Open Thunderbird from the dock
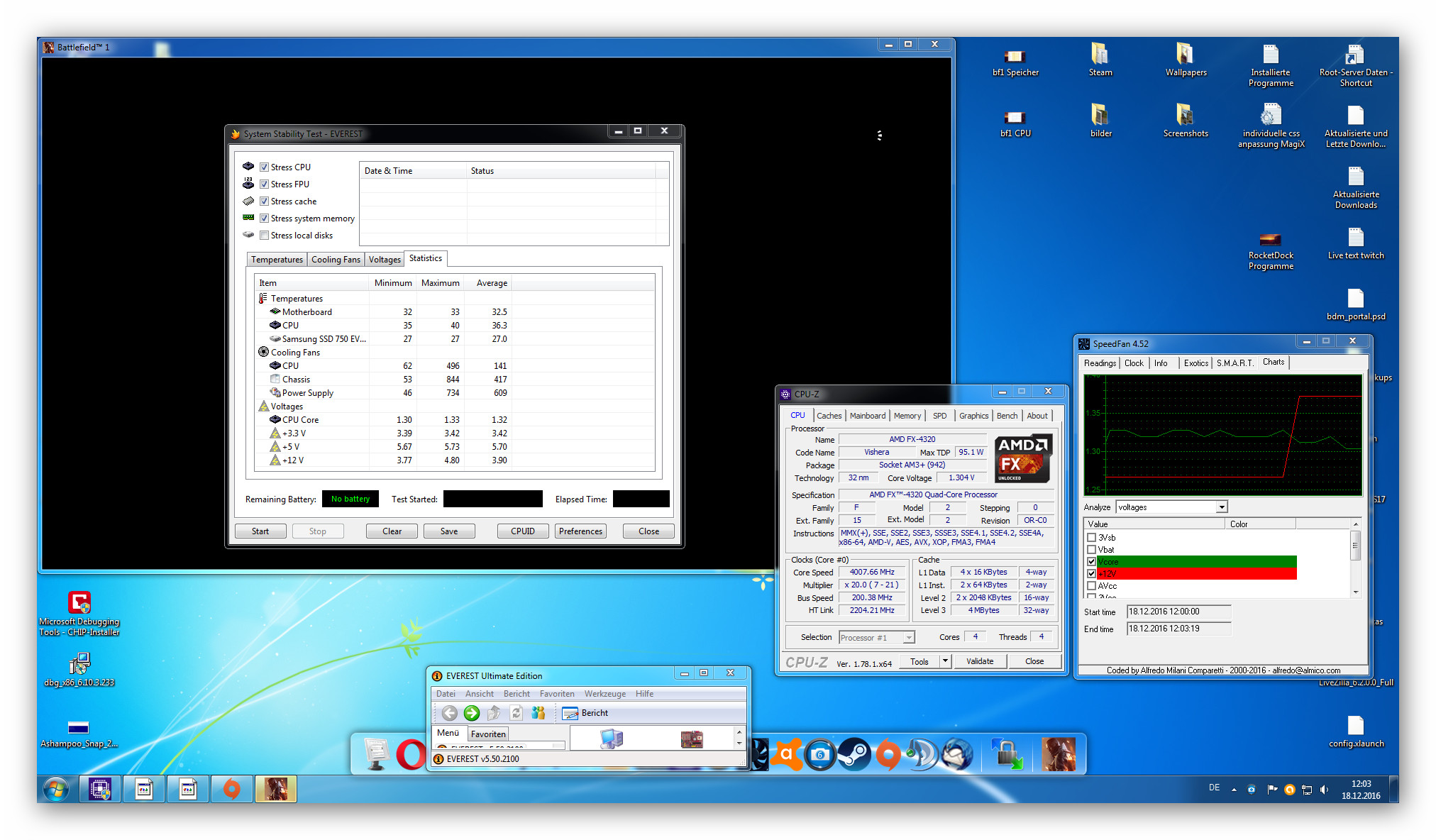The width and height of the screenshot is (1436, 840). coord(956,754)
